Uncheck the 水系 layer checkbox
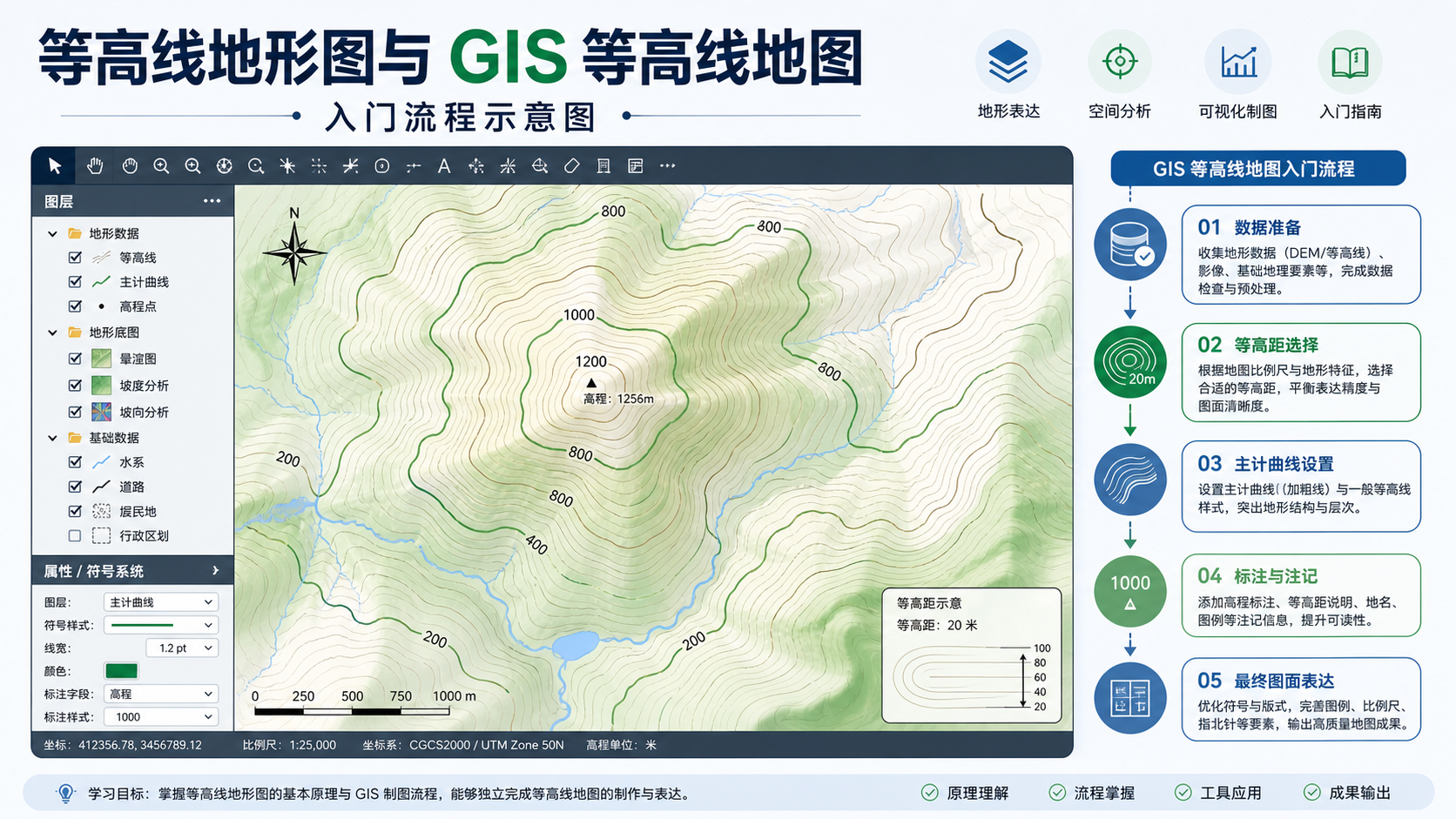 (x=75, y=462)
